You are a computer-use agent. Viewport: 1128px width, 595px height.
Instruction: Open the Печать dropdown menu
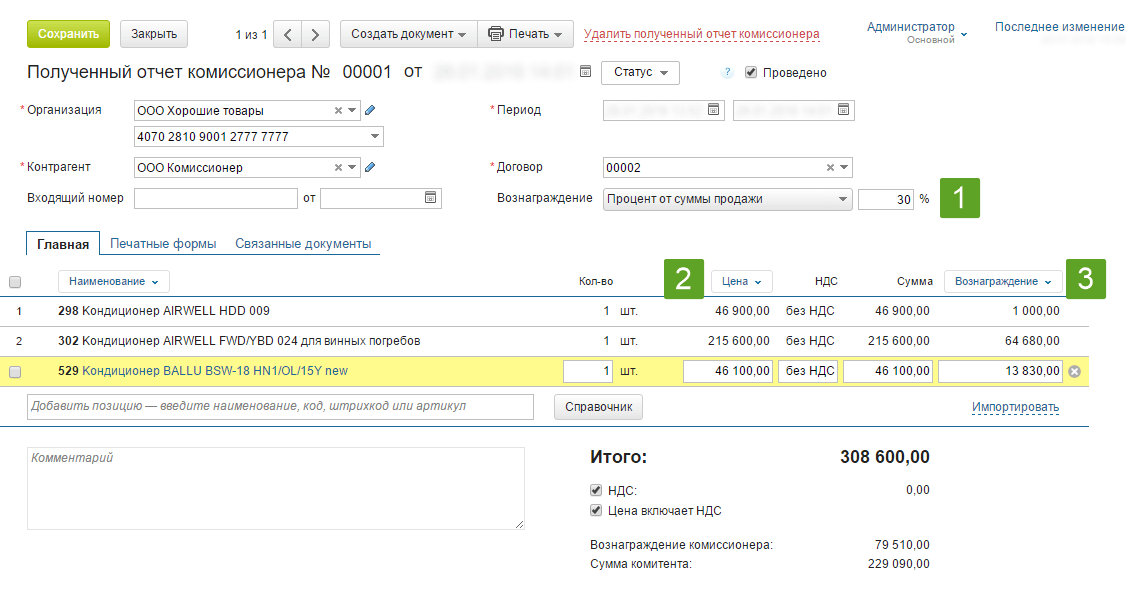[525, 34]
